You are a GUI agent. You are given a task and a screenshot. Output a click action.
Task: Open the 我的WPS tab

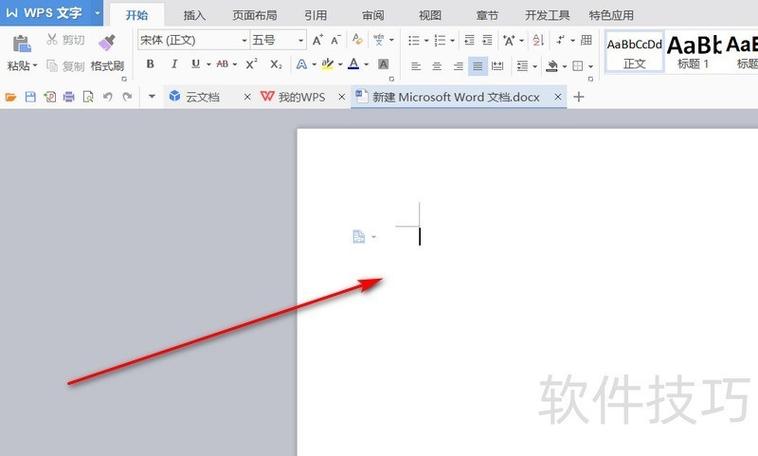pyautogui.click(x=301, y=97)
